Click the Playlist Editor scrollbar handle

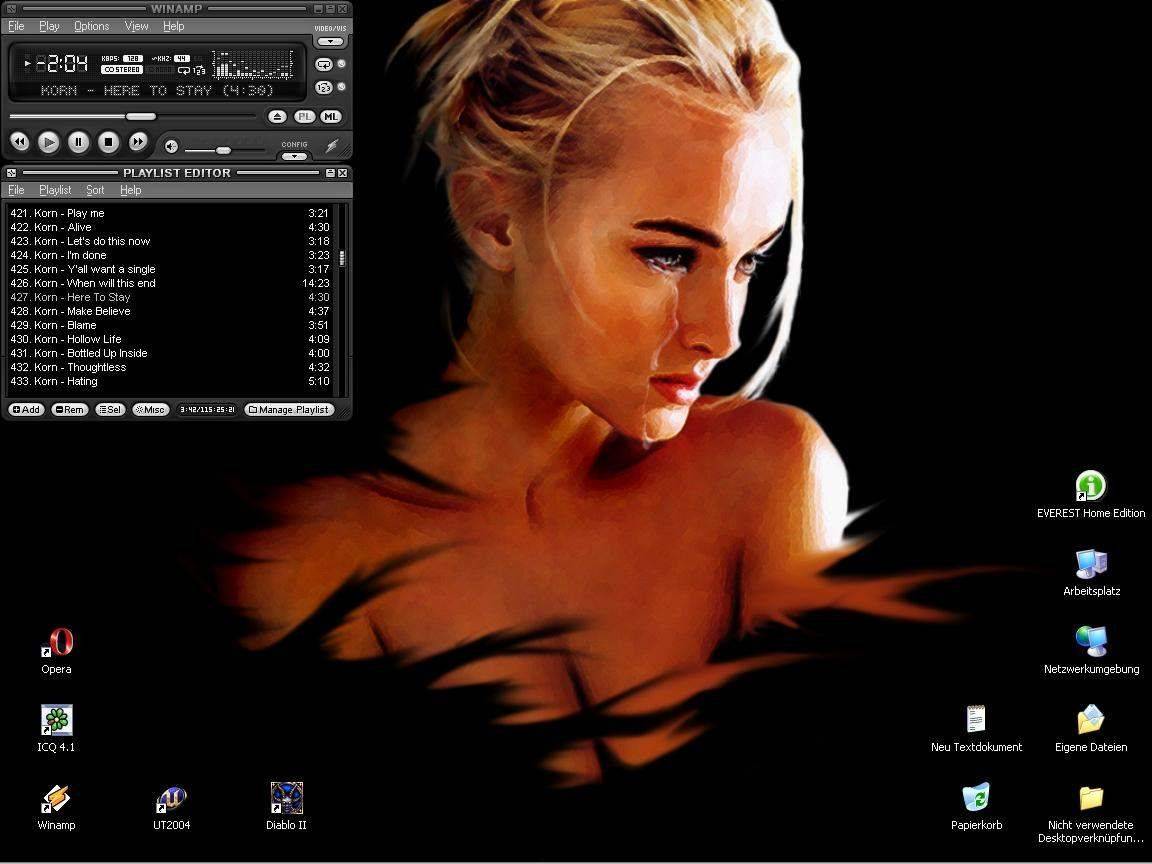pyautogui.click(x=342, y=257)
